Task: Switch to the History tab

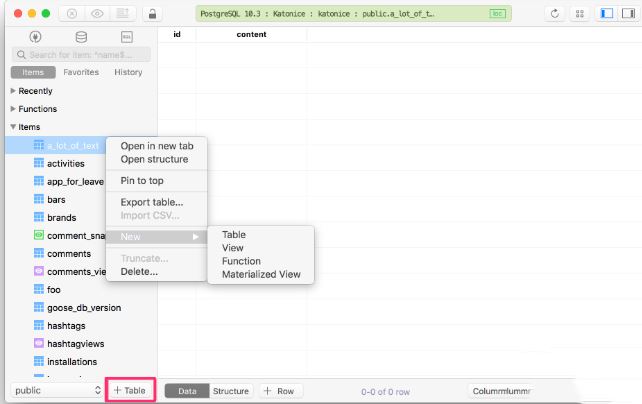Action: click(128, 72)
